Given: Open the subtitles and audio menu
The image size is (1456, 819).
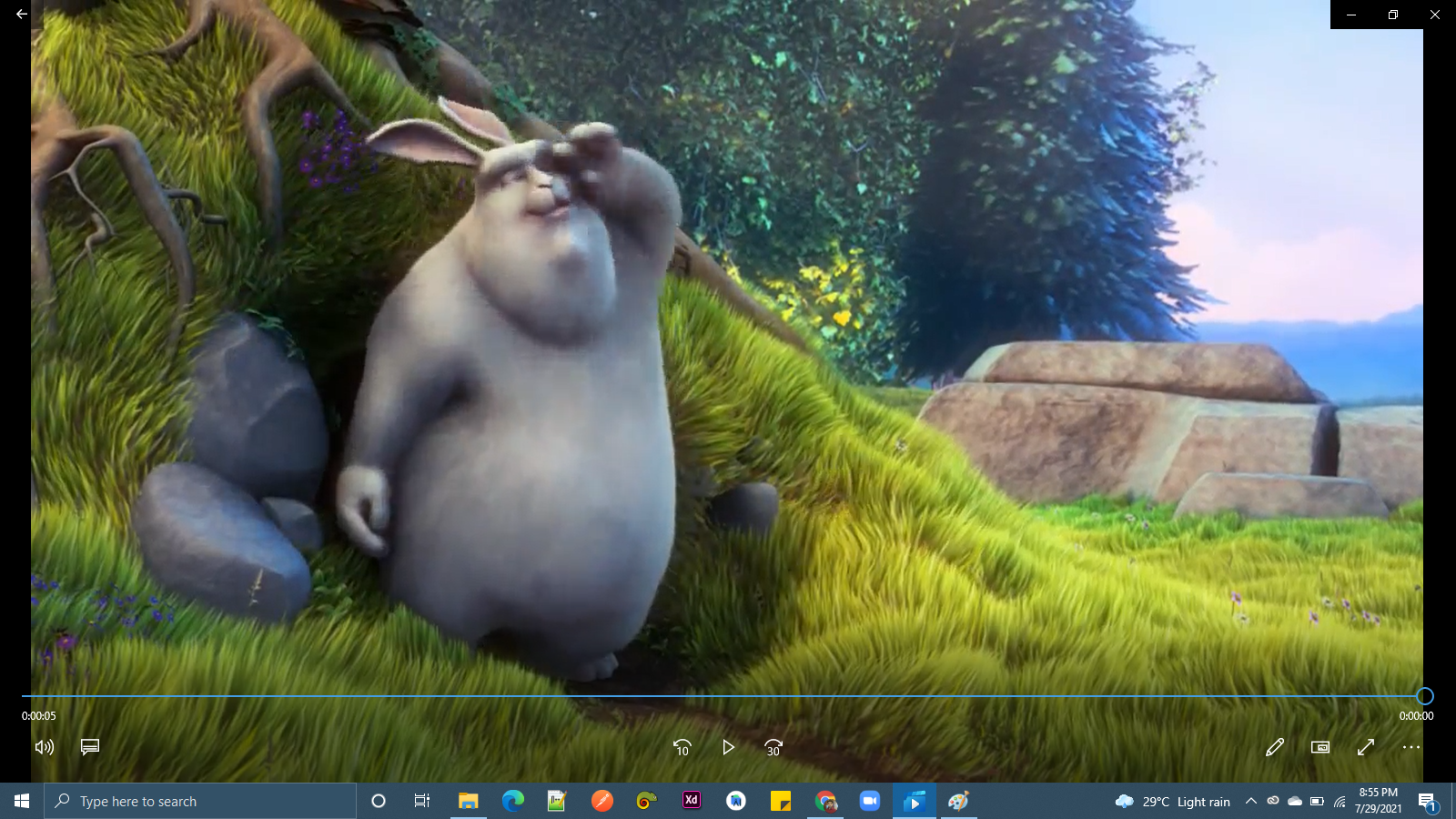Looking at the screenshot, I should 90,747.
